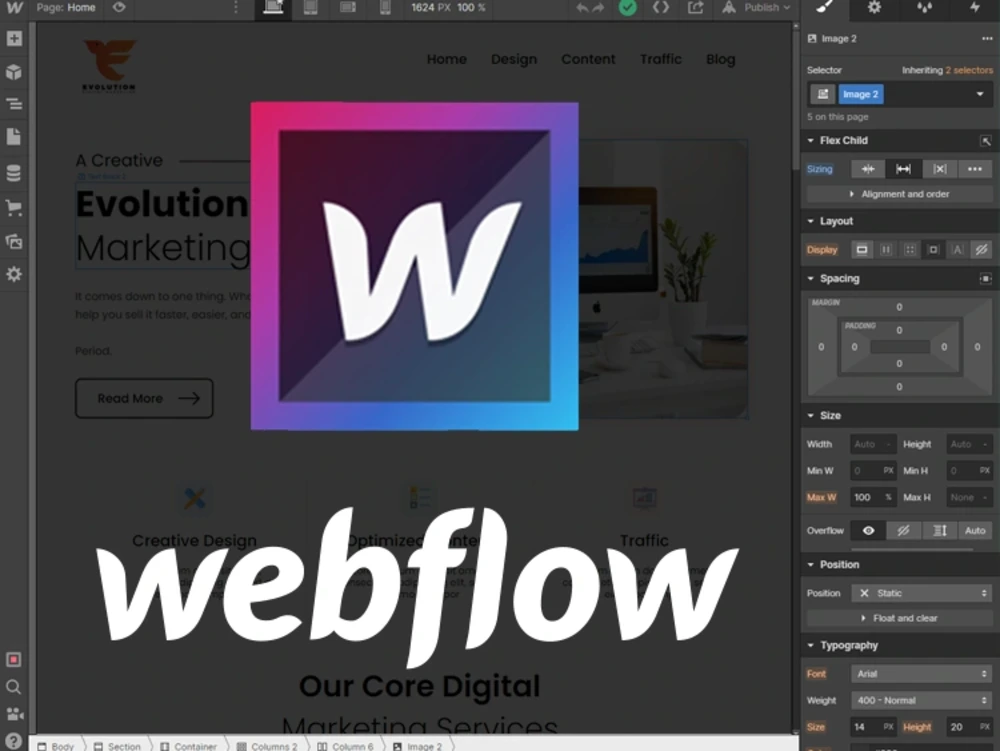Screen dimensions: 1000x751
Task: Open video tutorials icon in left sidebar
Action: pyautogui.click(x=13, y=714)
